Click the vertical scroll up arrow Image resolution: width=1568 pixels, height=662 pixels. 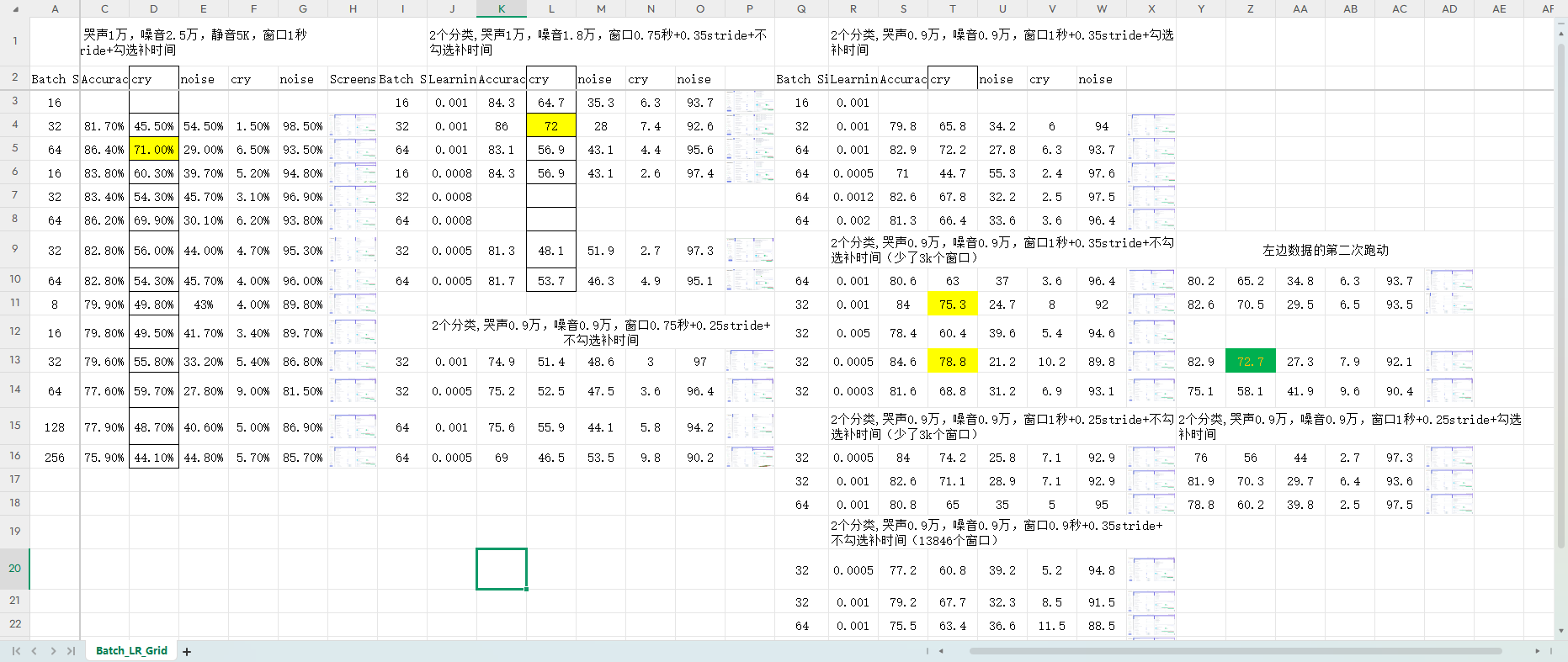point(1561,34)
